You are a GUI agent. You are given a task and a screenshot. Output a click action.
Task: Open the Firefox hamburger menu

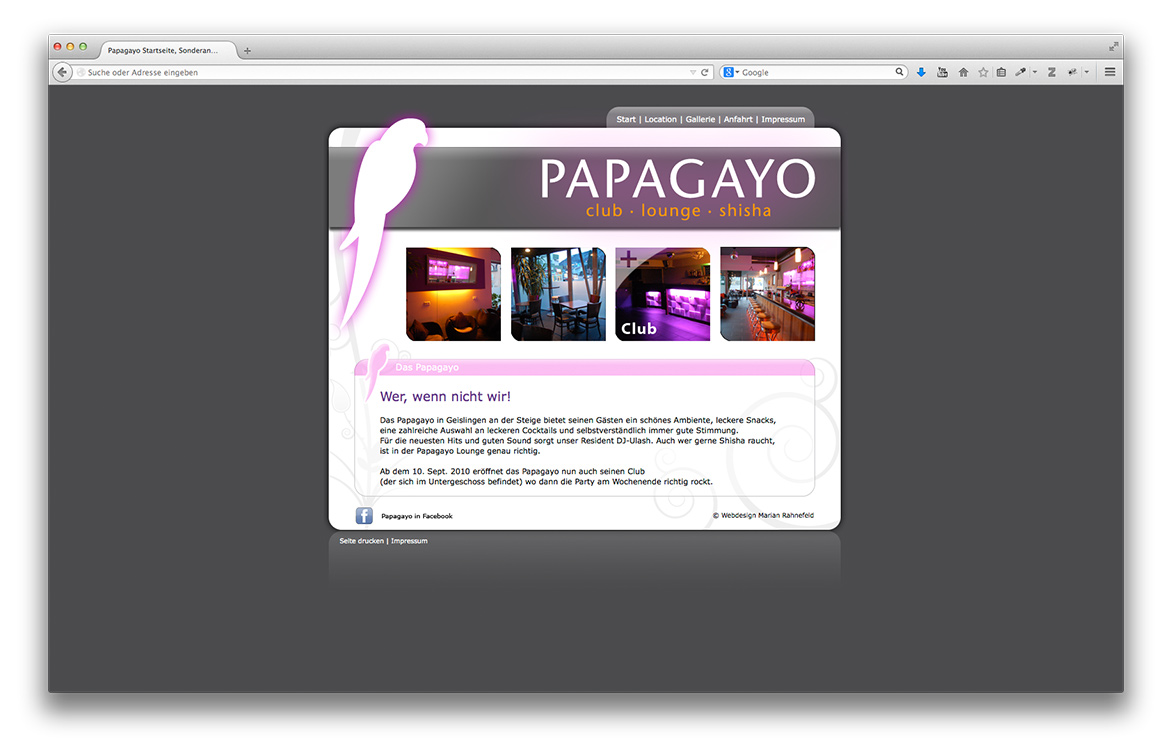[1110, 72]
